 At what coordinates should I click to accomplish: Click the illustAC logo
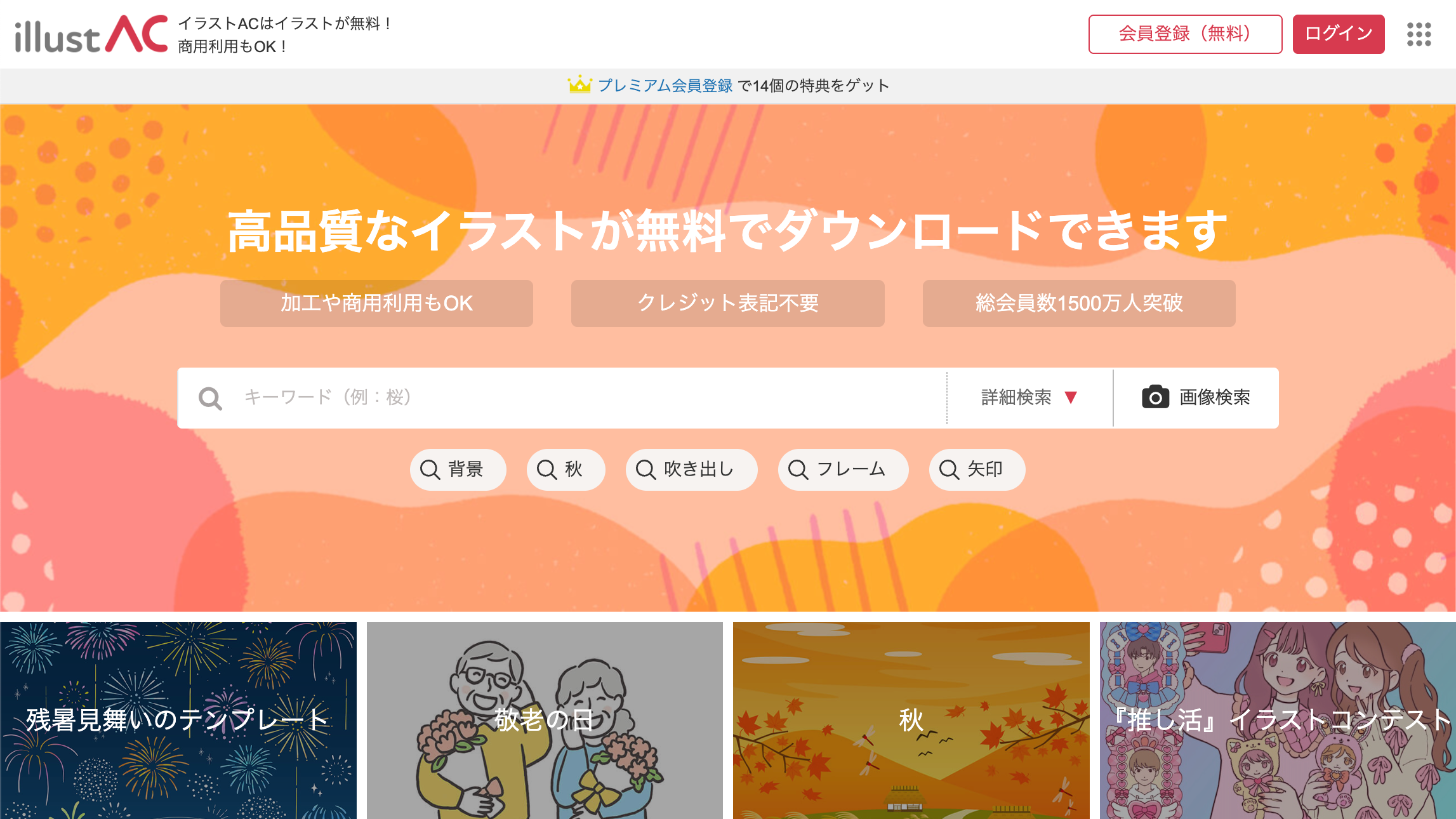[x=91, y=34]
